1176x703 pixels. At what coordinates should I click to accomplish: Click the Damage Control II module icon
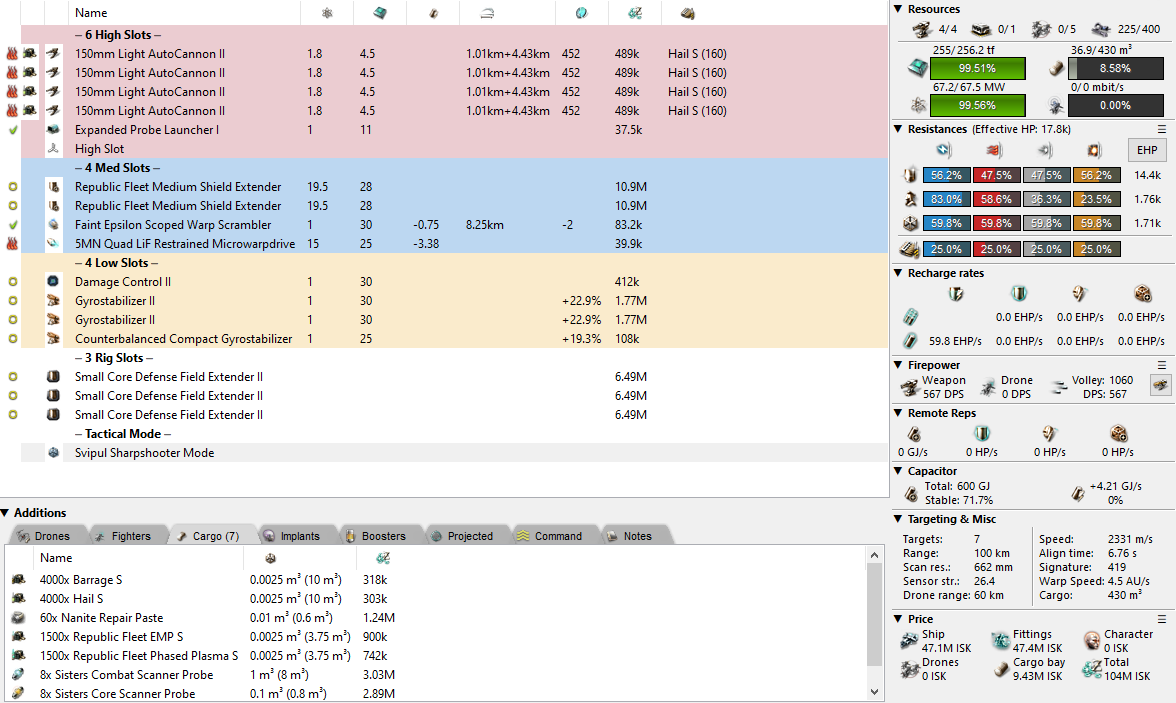pyautogui.click(x=54, y=282)
